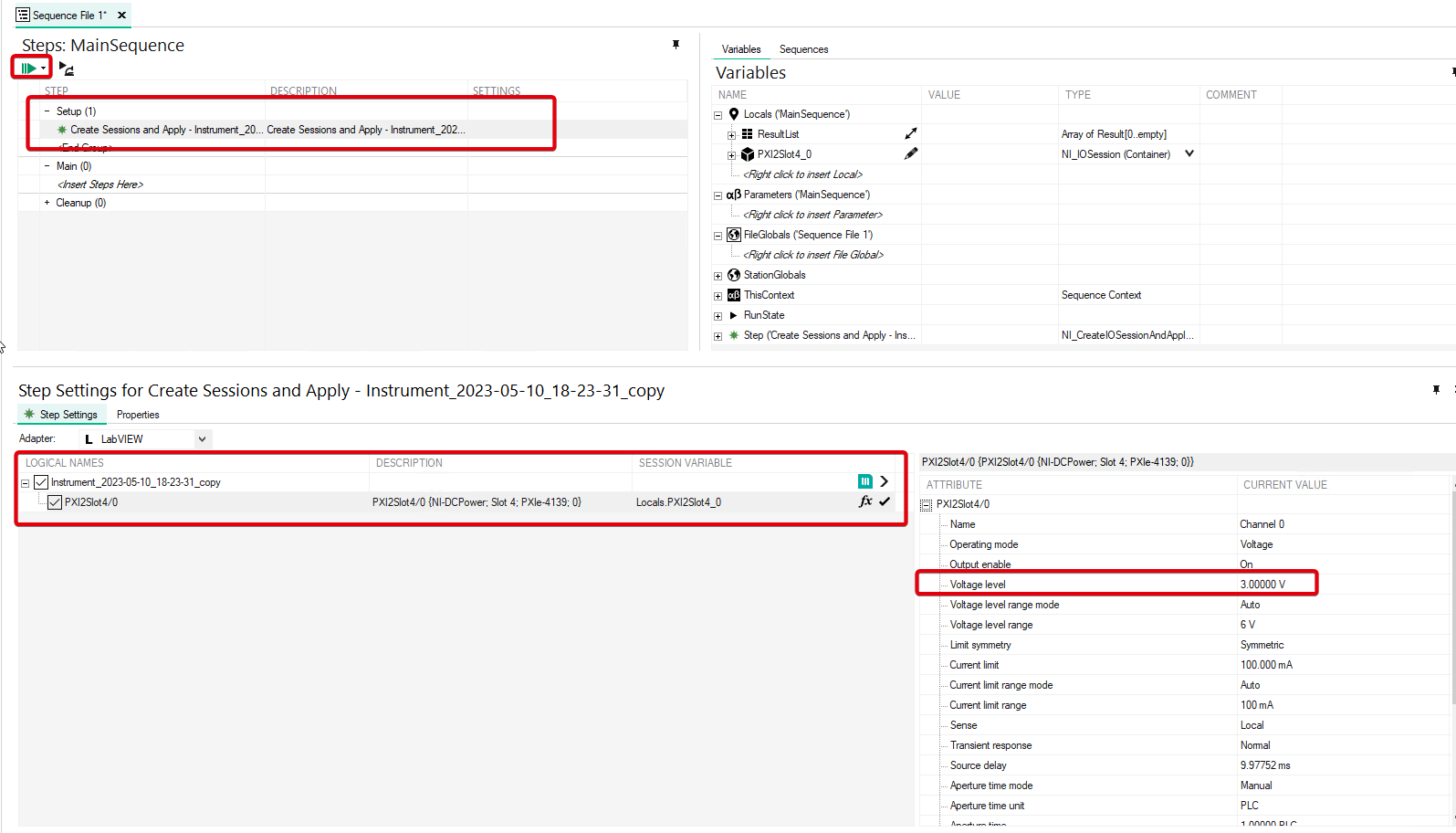Select the Operating mode Voltage value
The image size is (1456, 833).
pos(1256,544)
